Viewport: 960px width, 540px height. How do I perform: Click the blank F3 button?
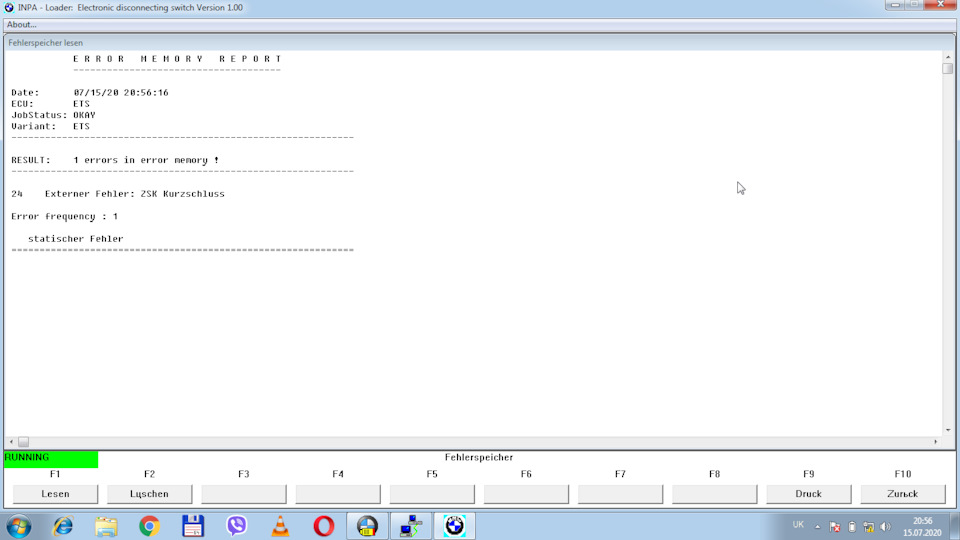244,493
